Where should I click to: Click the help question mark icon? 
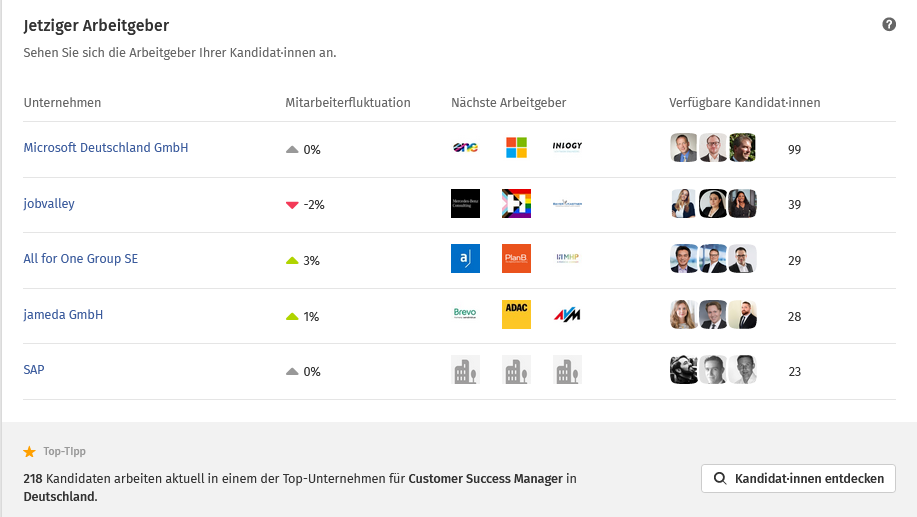click(889, 25)
